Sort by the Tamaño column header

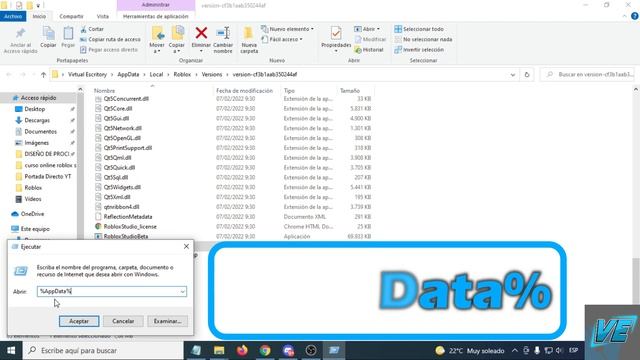pos(350,91)
